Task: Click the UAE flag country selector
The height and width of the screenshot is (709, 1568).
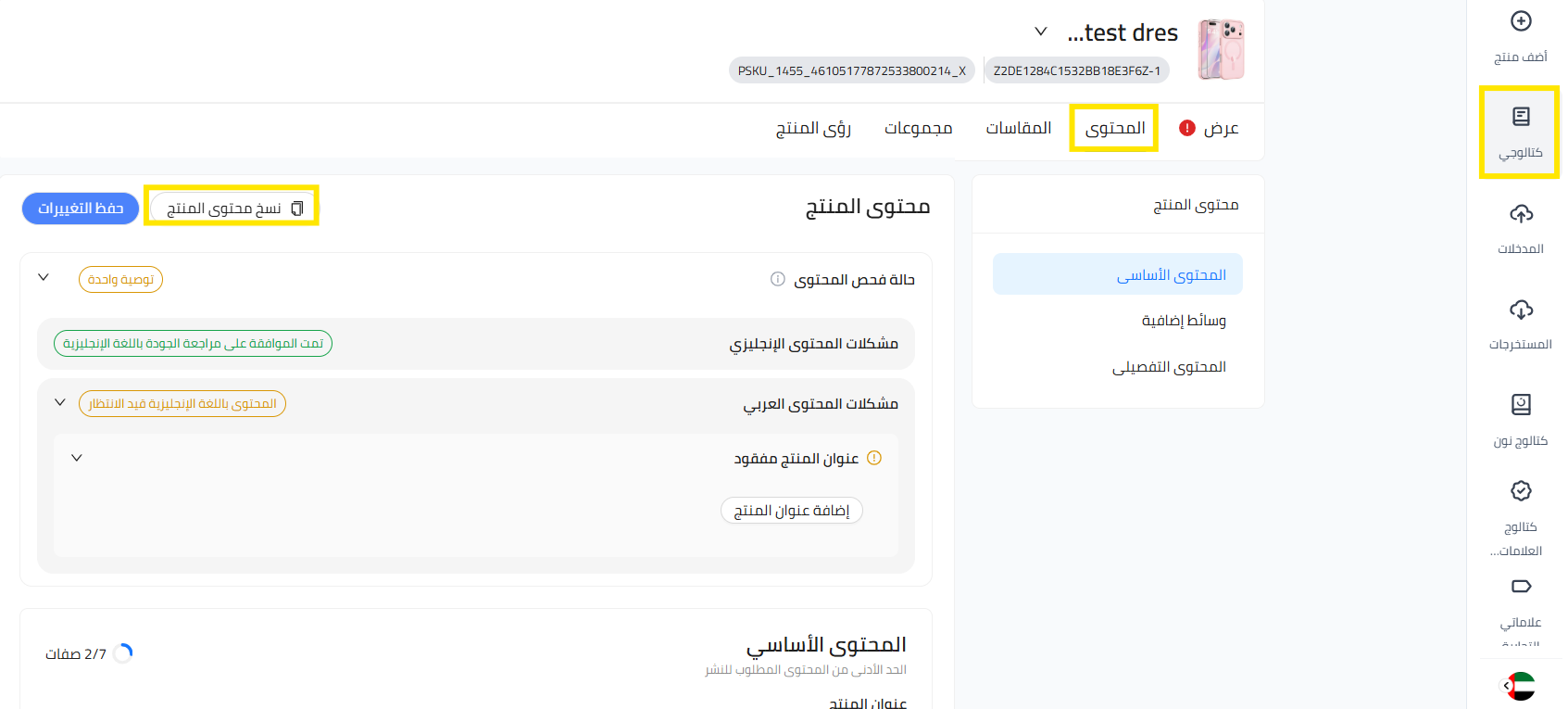Action: [1520, 686]
